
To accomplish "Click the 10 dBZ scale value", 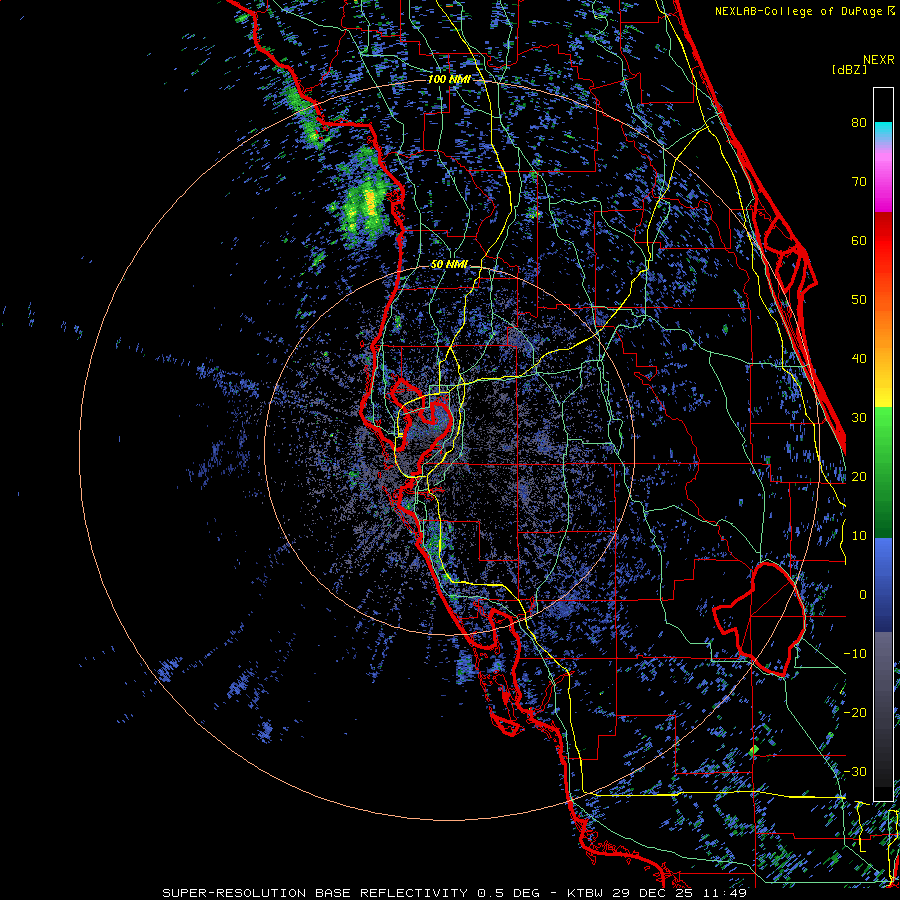I will tap(859, 536).
